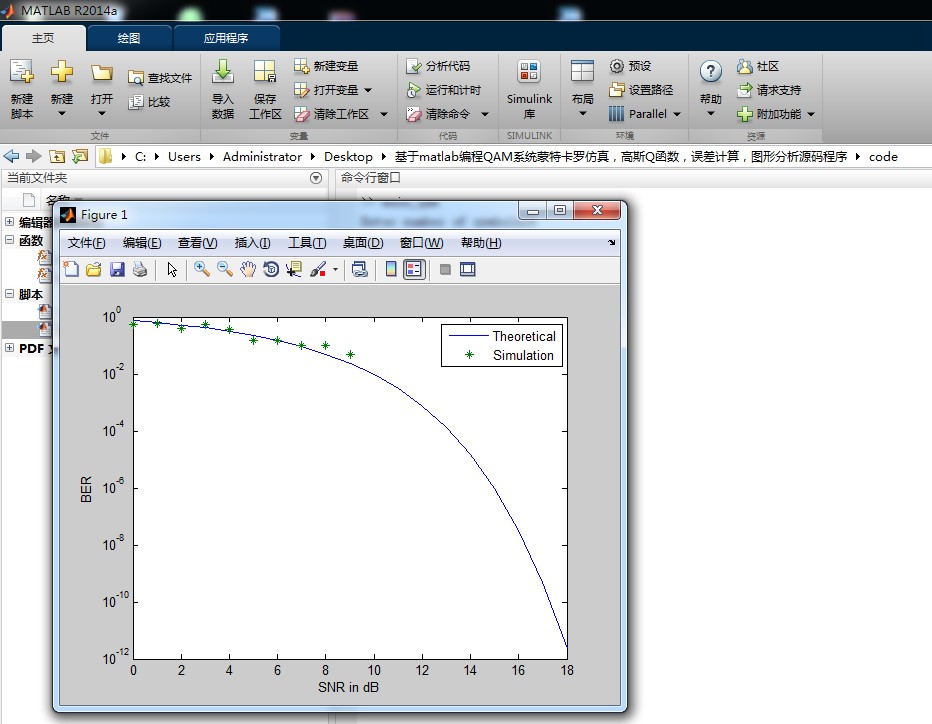The image size is (932, 724).
Task: Click the Users segment in the path bar
Action: pos(184,157)
